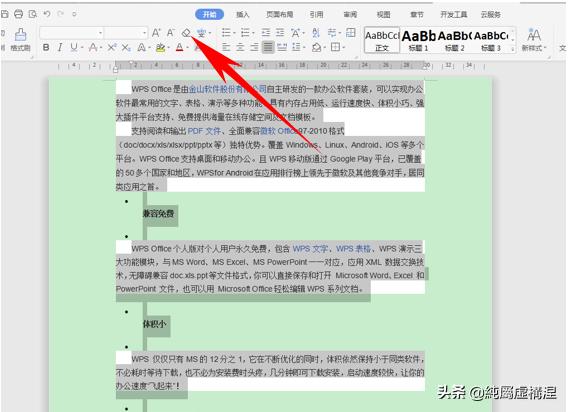Click the Borders icon

coord(335,47)
